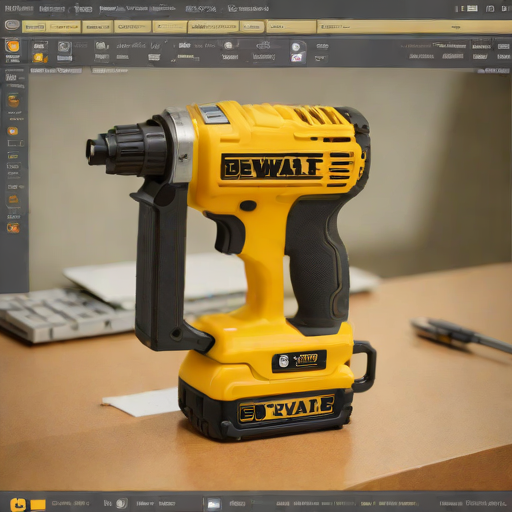This screenshot has height=512, width=512.
Task: Click the orange sidebar icon with blue center
Action: (13, 131)
